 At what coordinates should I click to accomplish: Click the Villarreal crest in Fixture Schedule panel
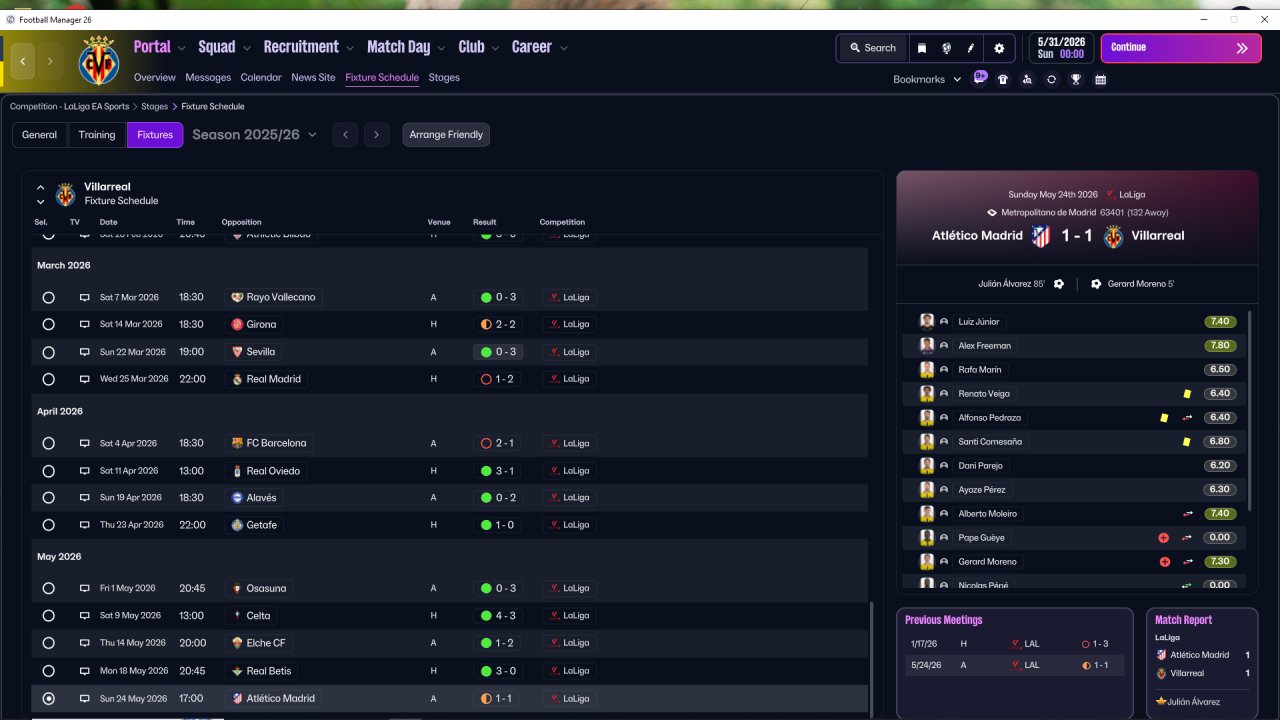point(66,194)
